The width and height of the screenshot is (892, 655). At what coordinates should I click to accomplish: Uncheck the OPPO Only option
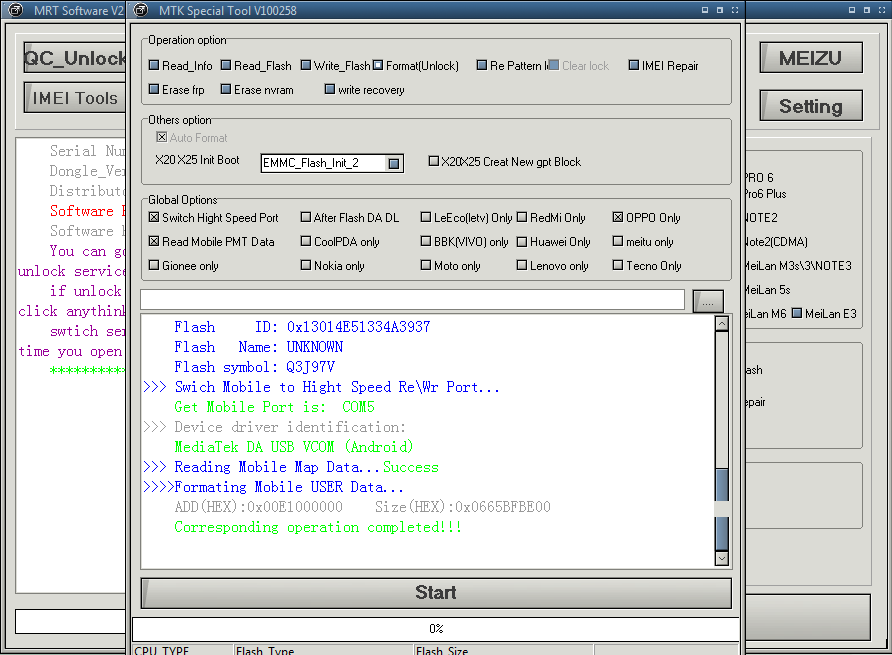(618, 217)
